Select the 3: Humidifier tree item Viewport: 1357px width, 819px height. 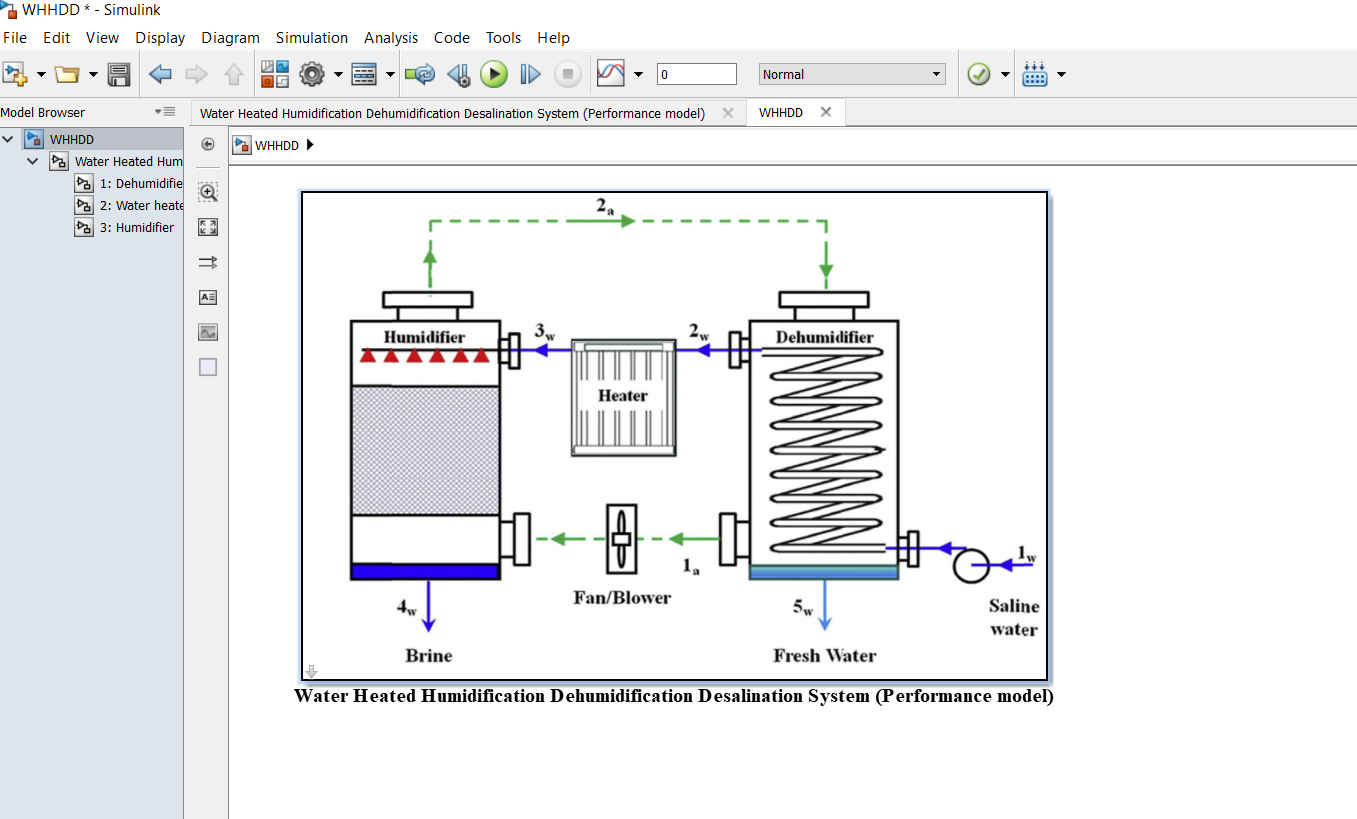click(132, 227)
